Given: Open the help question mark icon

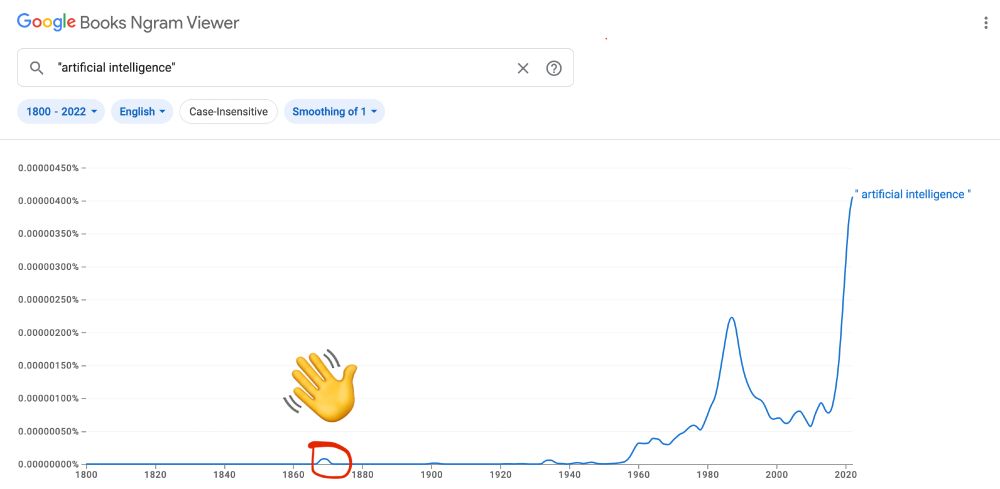Looking at the screenshot, I should 554,68.
